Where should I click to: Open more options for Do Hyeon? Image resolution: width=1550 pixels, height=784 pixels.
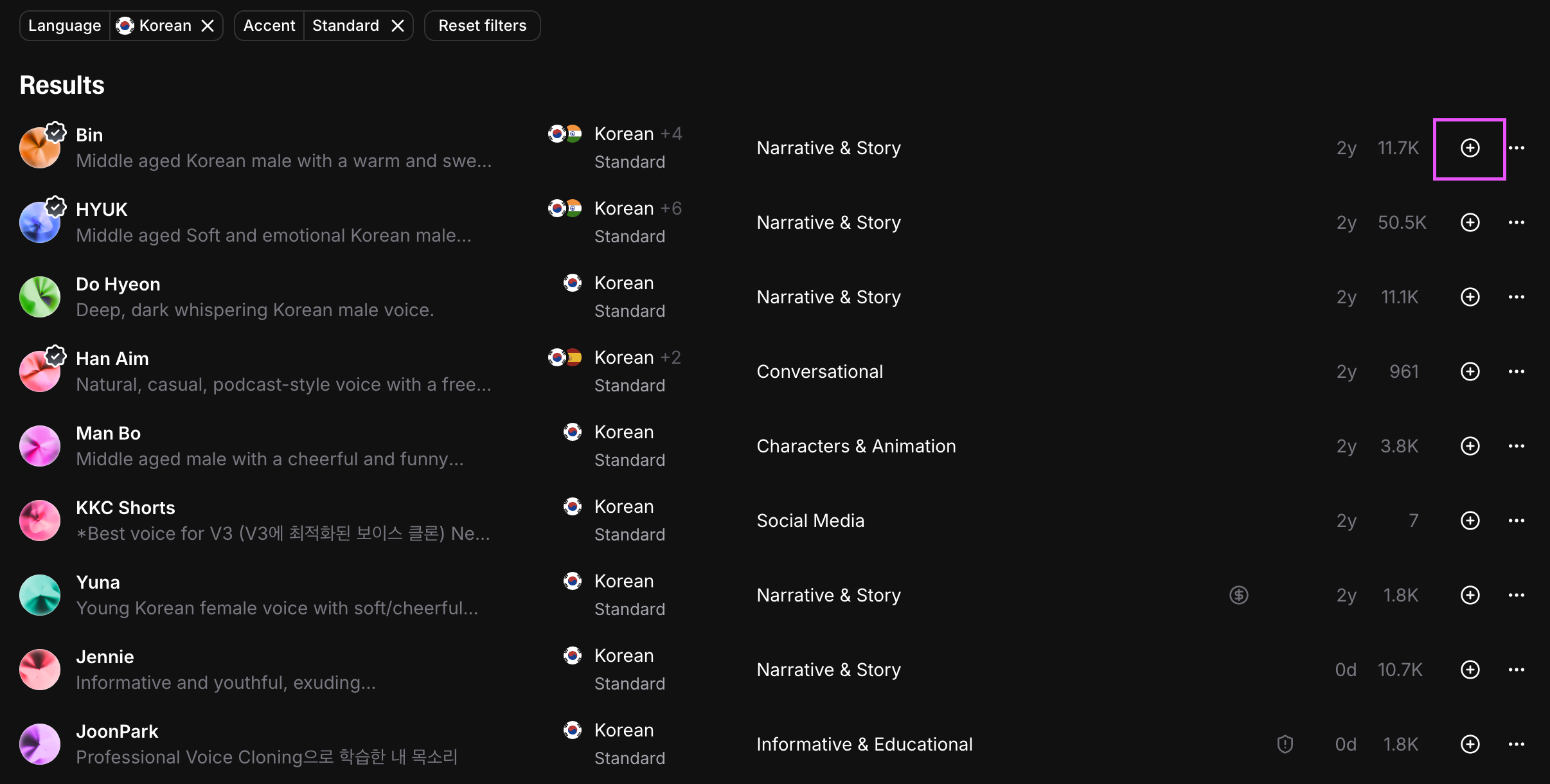[1516, 298]
